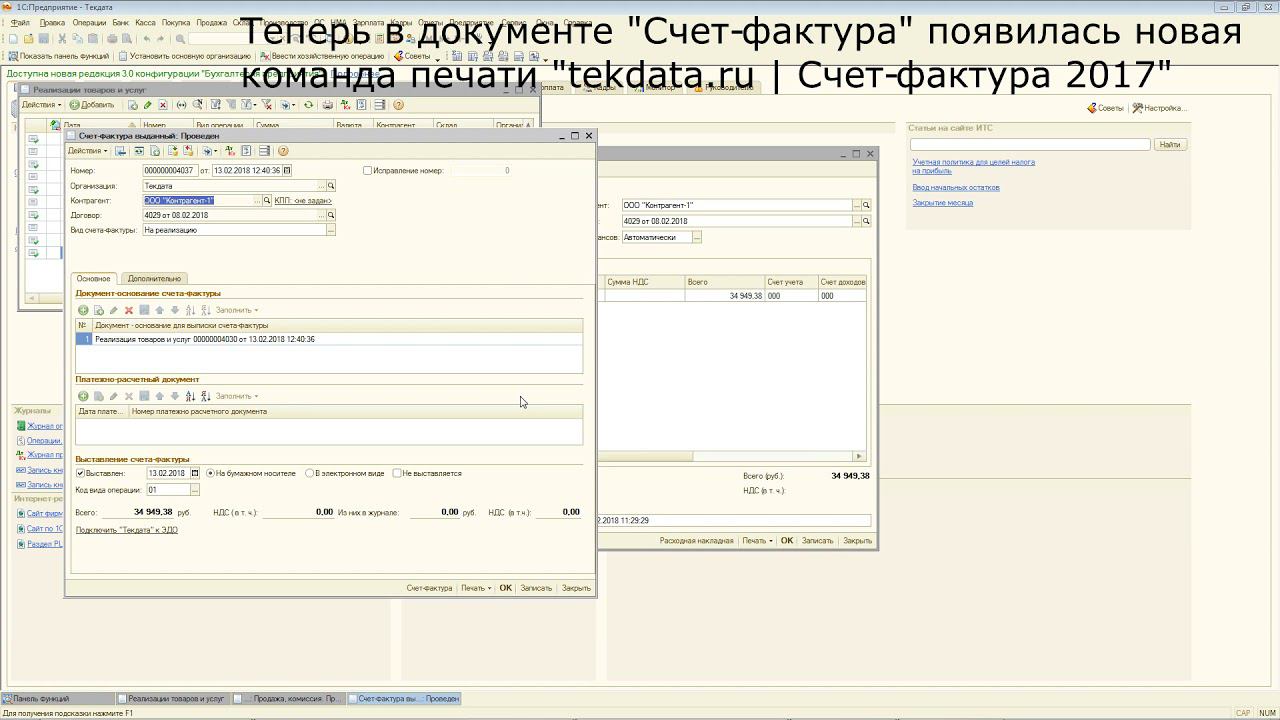The width and height of the screenshot is (1280, 720).
Task: Open Заполнить dropdown in Платежно-расчетный section
Action: [x=237, y=396]
